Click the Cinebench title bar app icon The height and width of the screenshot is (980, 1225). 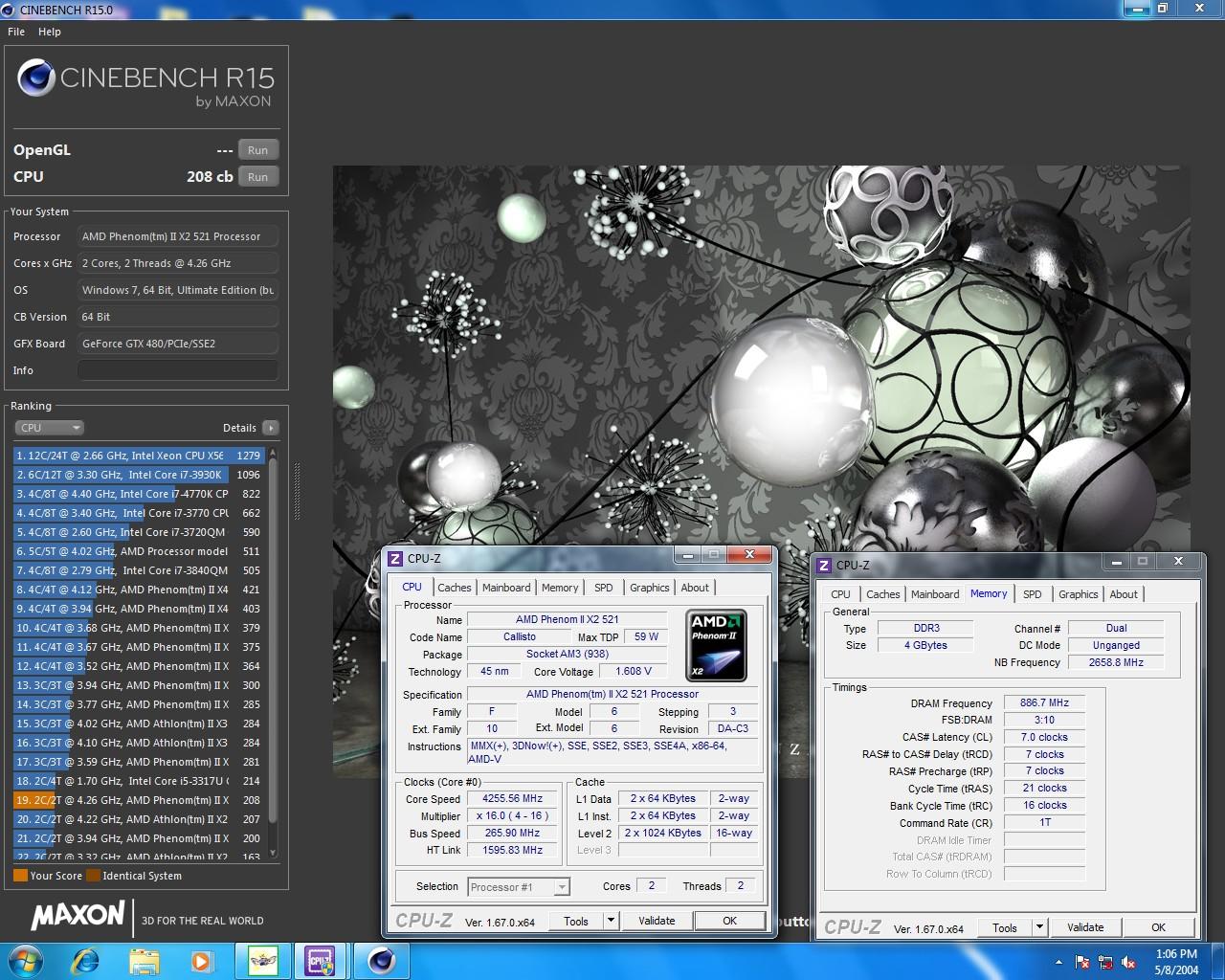10,10
